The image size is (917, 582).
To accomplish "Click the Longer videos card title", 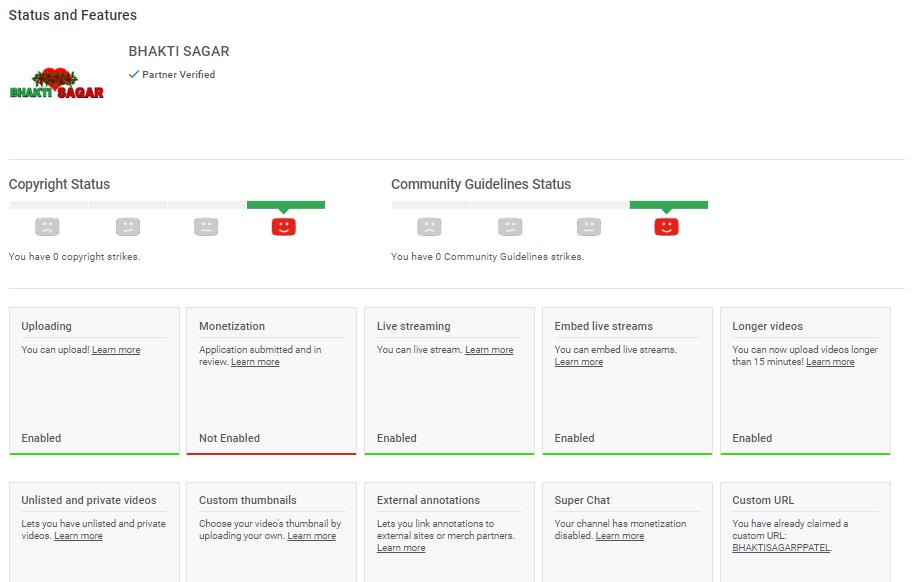I will [767, 326].
